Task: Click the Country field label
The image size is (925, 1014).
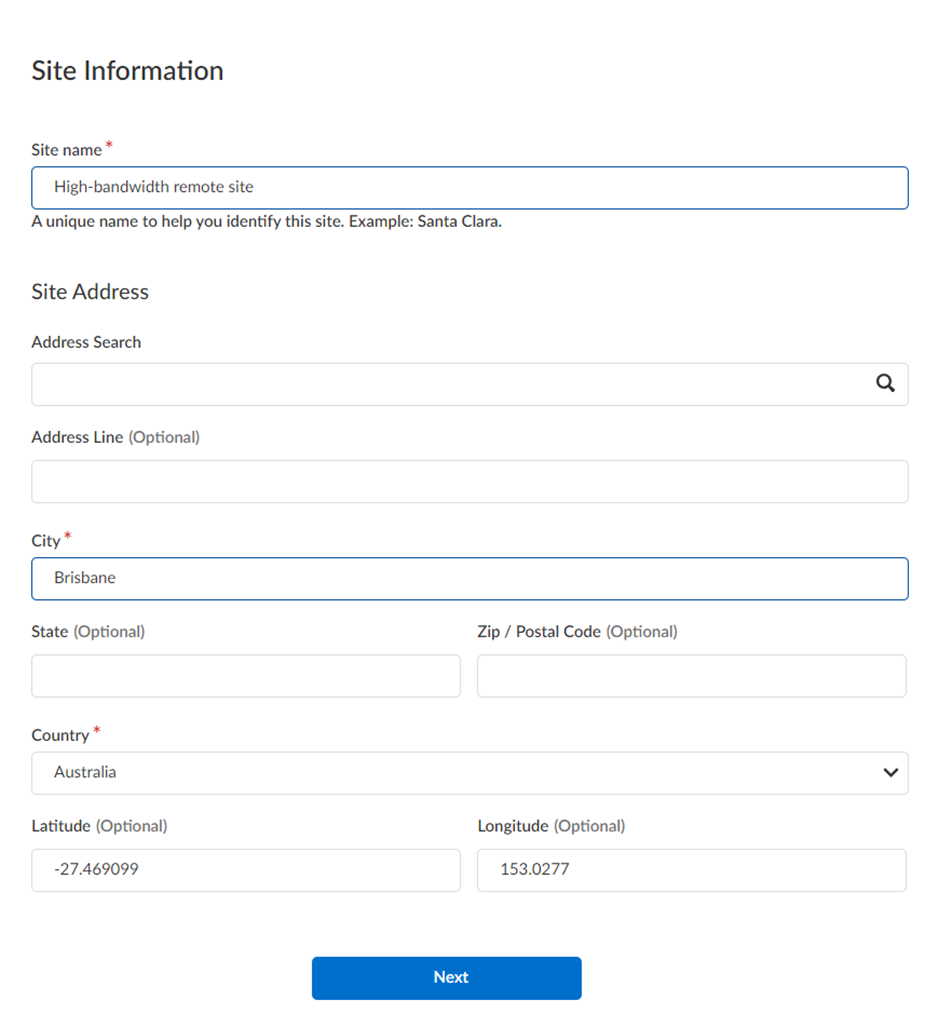Action: tap(60, 735)
